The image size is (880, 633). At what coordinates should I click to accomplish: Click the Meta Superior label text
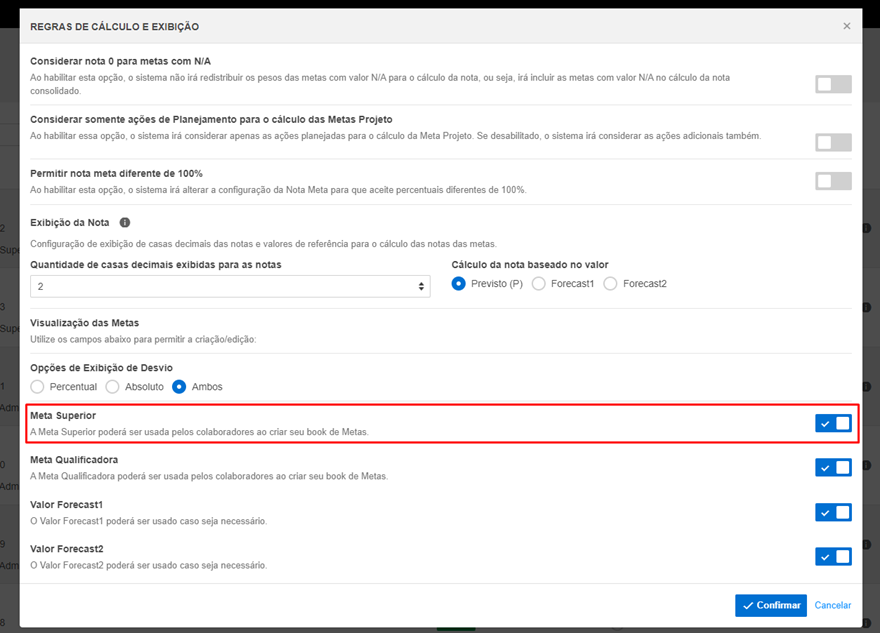pos(63,415)
